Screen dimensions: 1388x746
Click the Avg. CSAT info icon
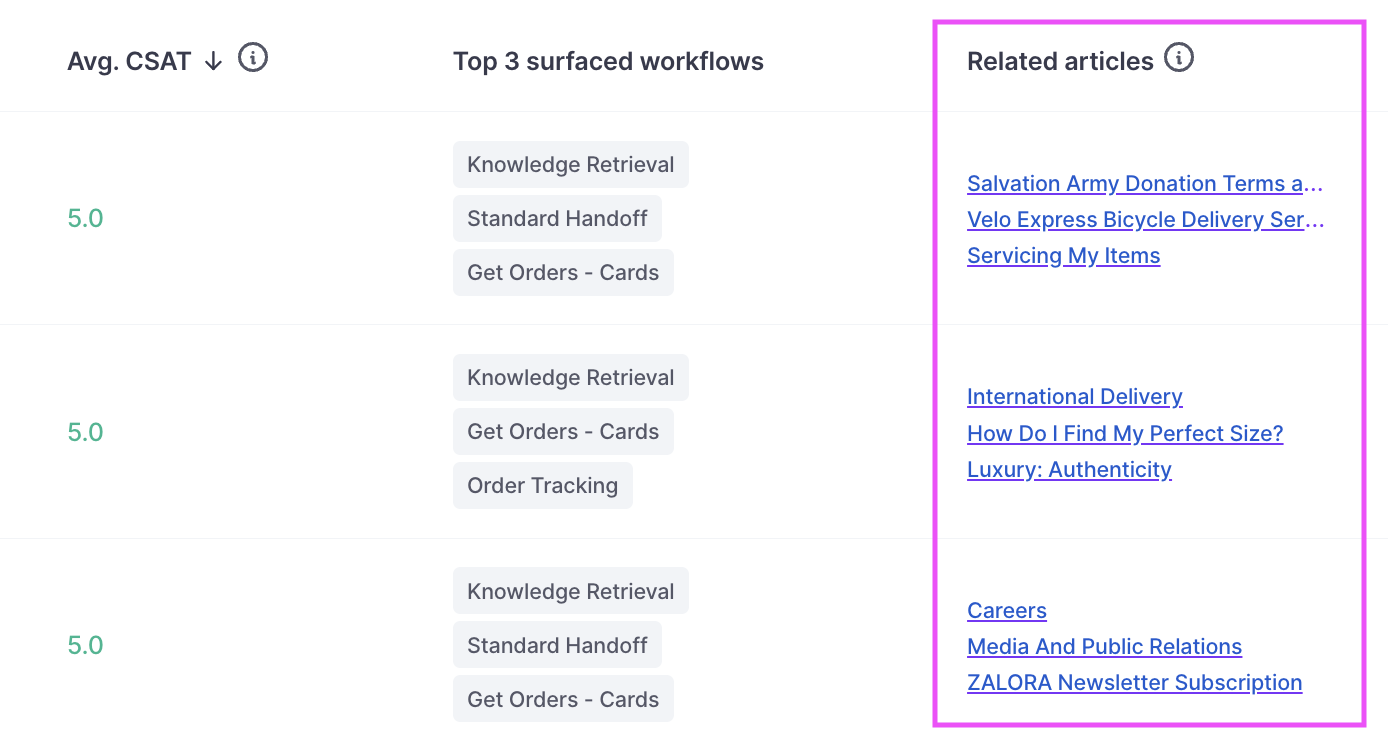pyautogui.click(x=253, y=59)
